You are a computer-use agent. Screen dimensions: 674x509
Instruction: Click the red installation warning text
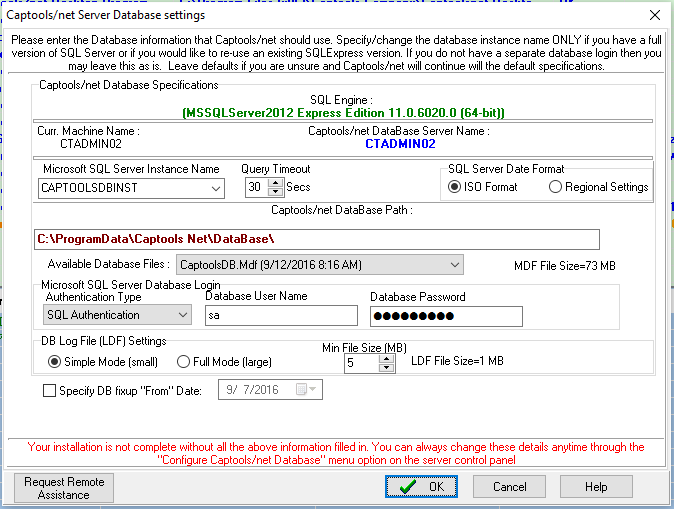336,454
